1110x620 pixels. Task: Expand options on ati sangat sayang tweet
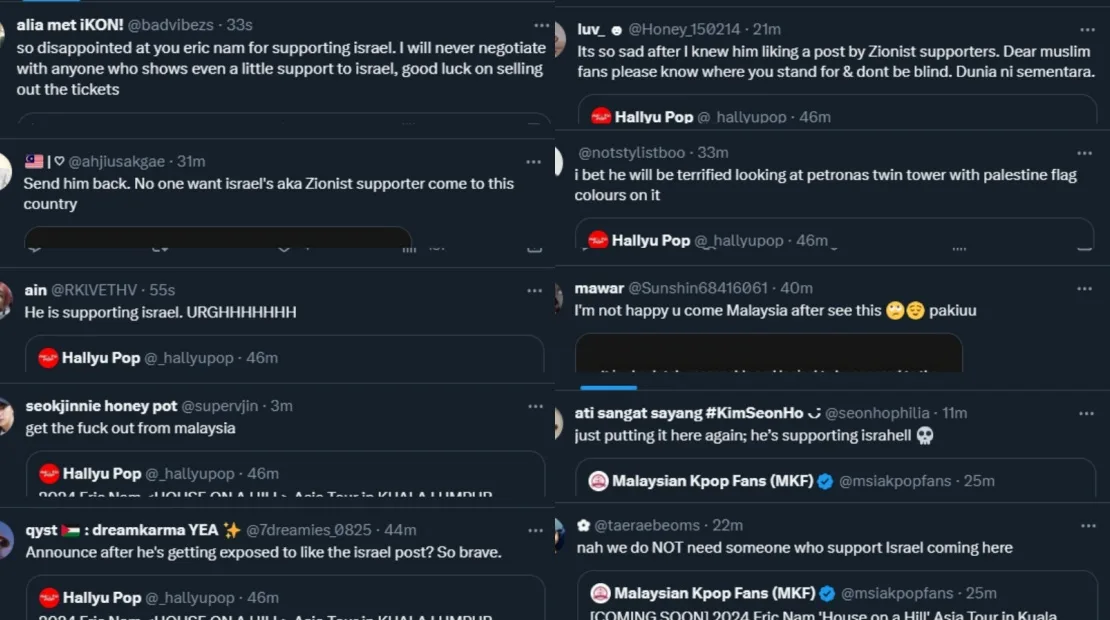click(1085, 413)
